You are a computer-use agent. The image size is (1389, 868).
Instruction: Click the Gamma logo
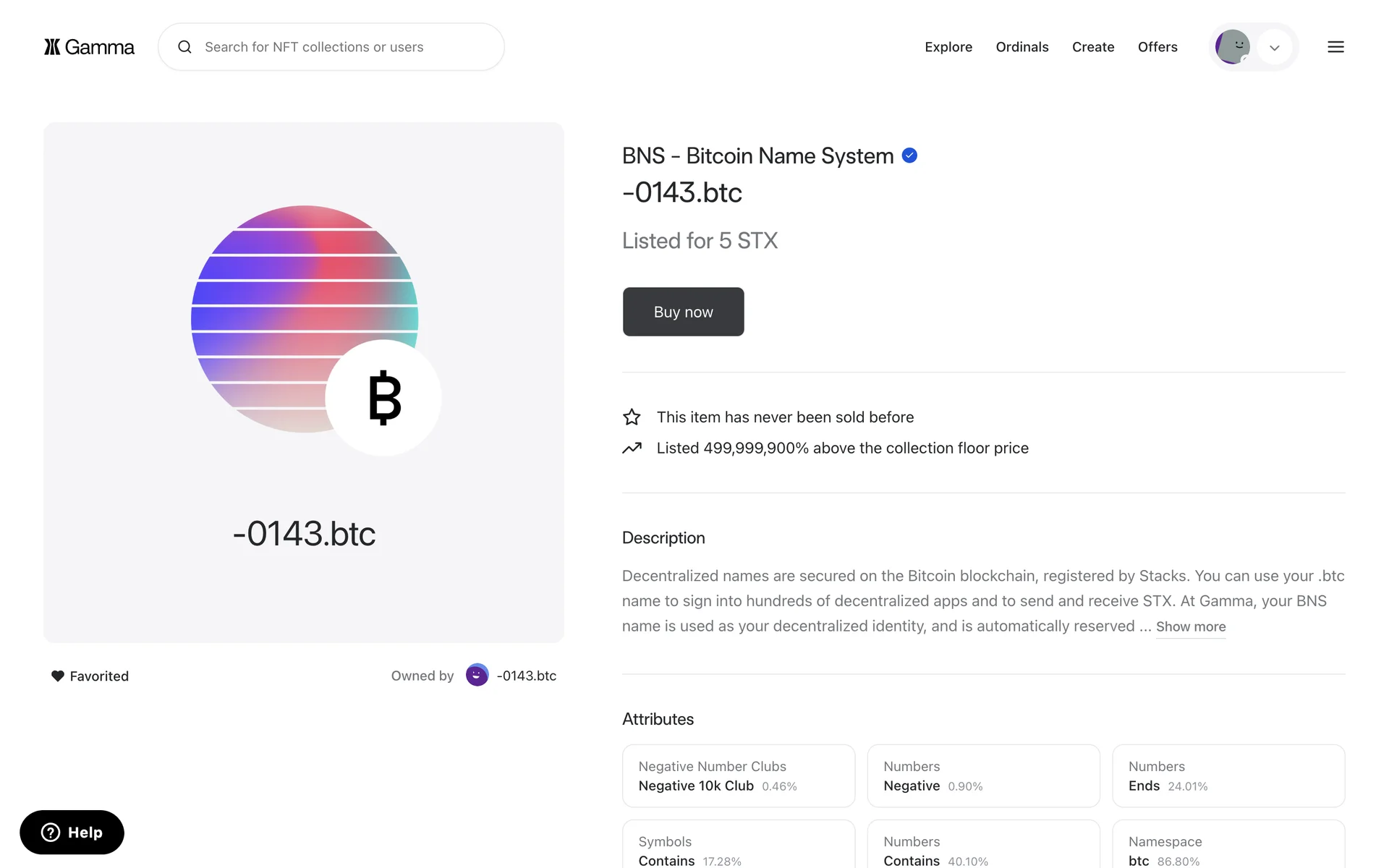point(89,47)
